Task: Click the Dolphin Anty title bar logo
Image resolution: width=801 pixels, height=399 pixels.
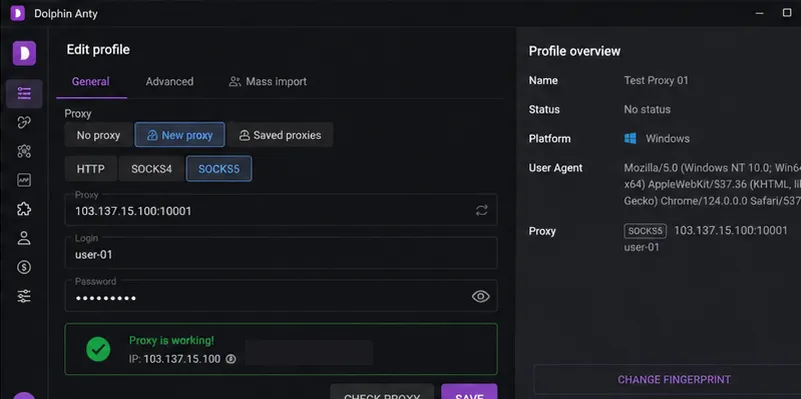Action: tap(17, 13)
